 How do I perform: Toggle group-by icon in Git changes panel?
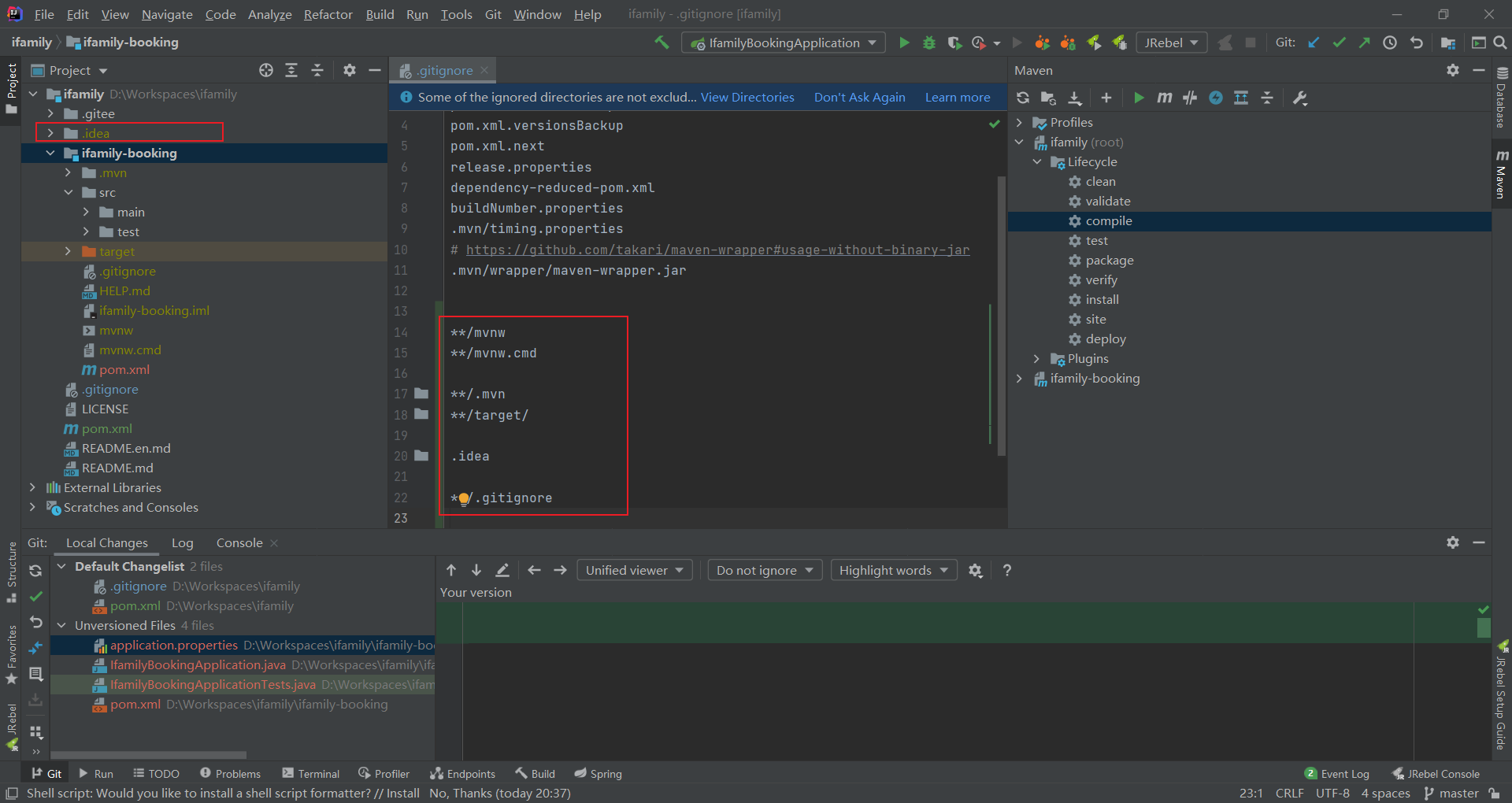pyautogui.click(x=36, y=732)
